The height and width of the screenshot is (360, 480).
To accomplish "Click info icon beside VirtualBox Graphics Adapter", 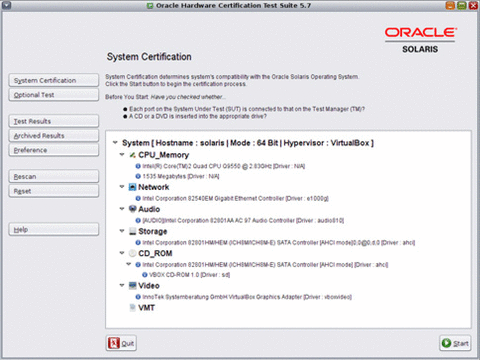I will point(138,297).
